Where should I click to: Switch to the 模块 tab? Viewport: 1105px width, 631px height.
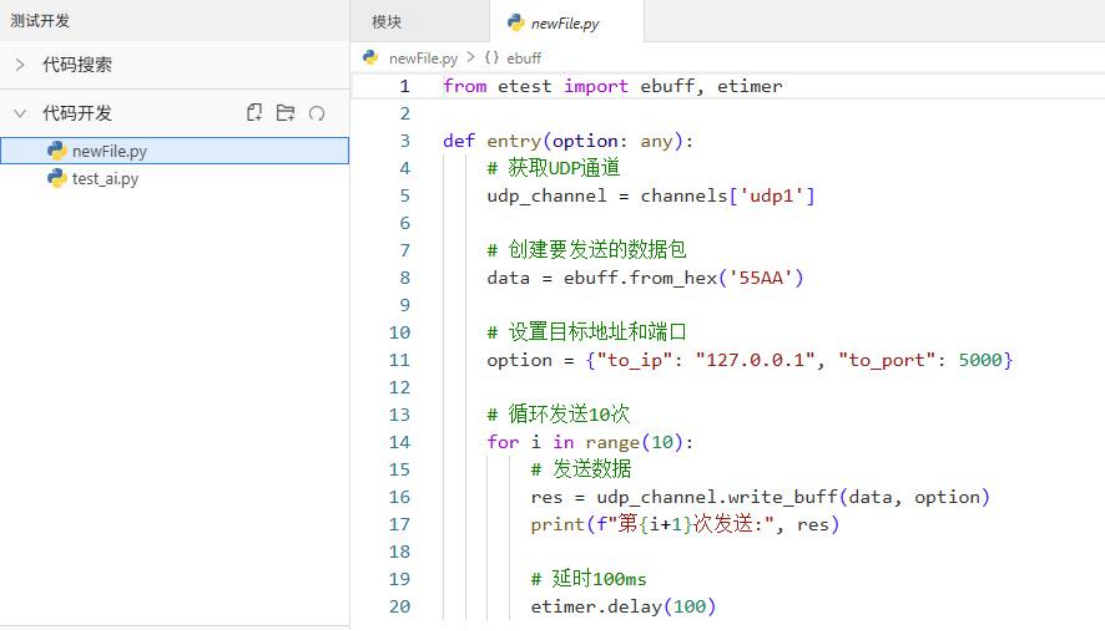click(387, 22)
